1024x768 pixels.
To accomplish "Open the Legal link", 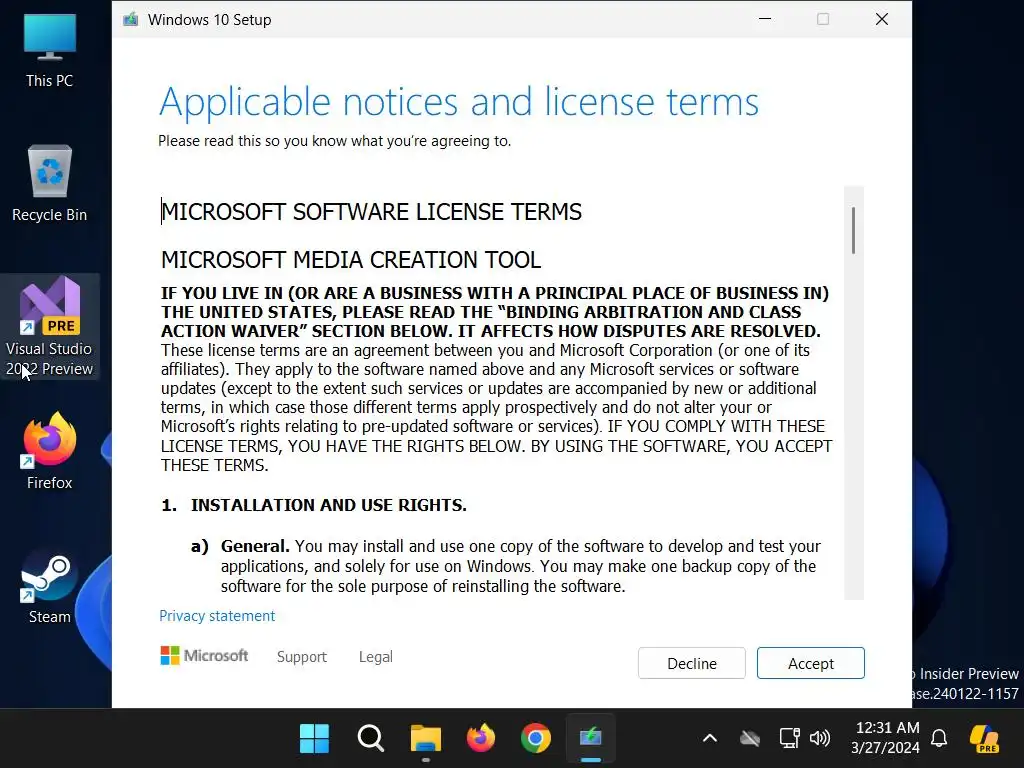I will (376, 656).
